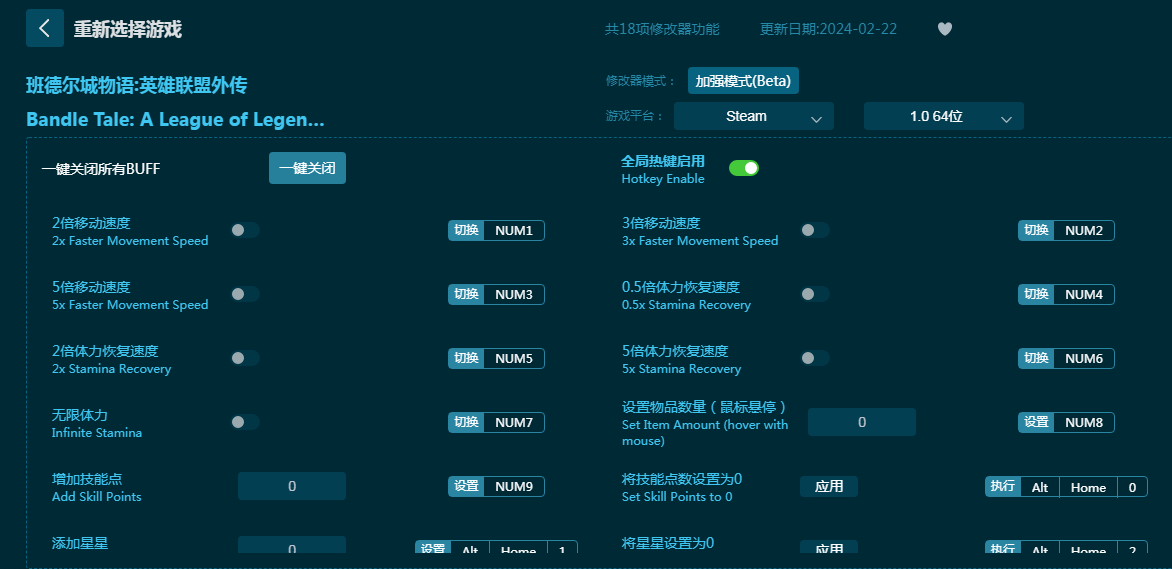Click the 一键关闭 button
The image size is (1172, 569).
(x=307, y=168)
